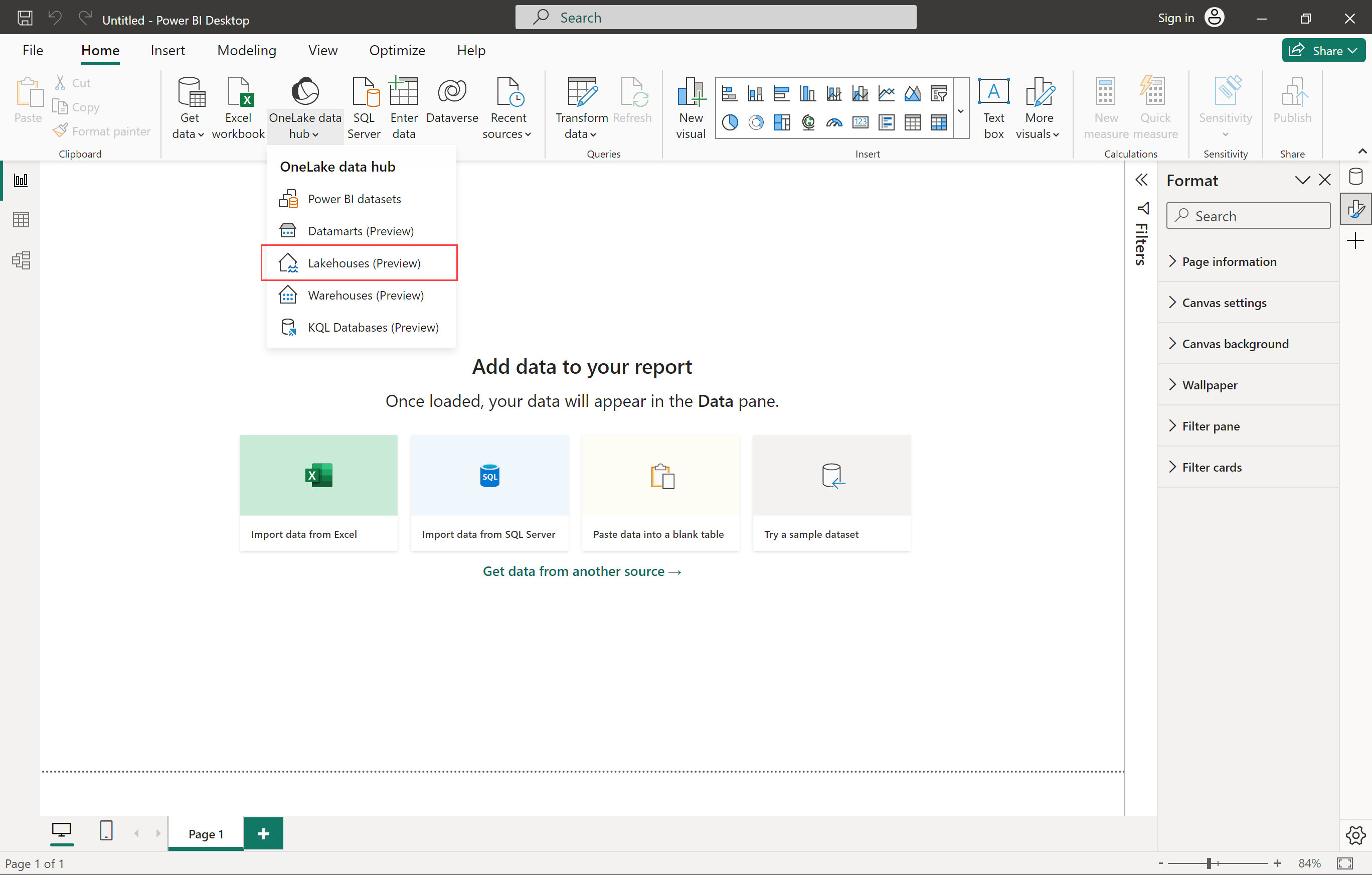Open the Get data dropdown
The image size is (1372, 875).
click(189, 108)
